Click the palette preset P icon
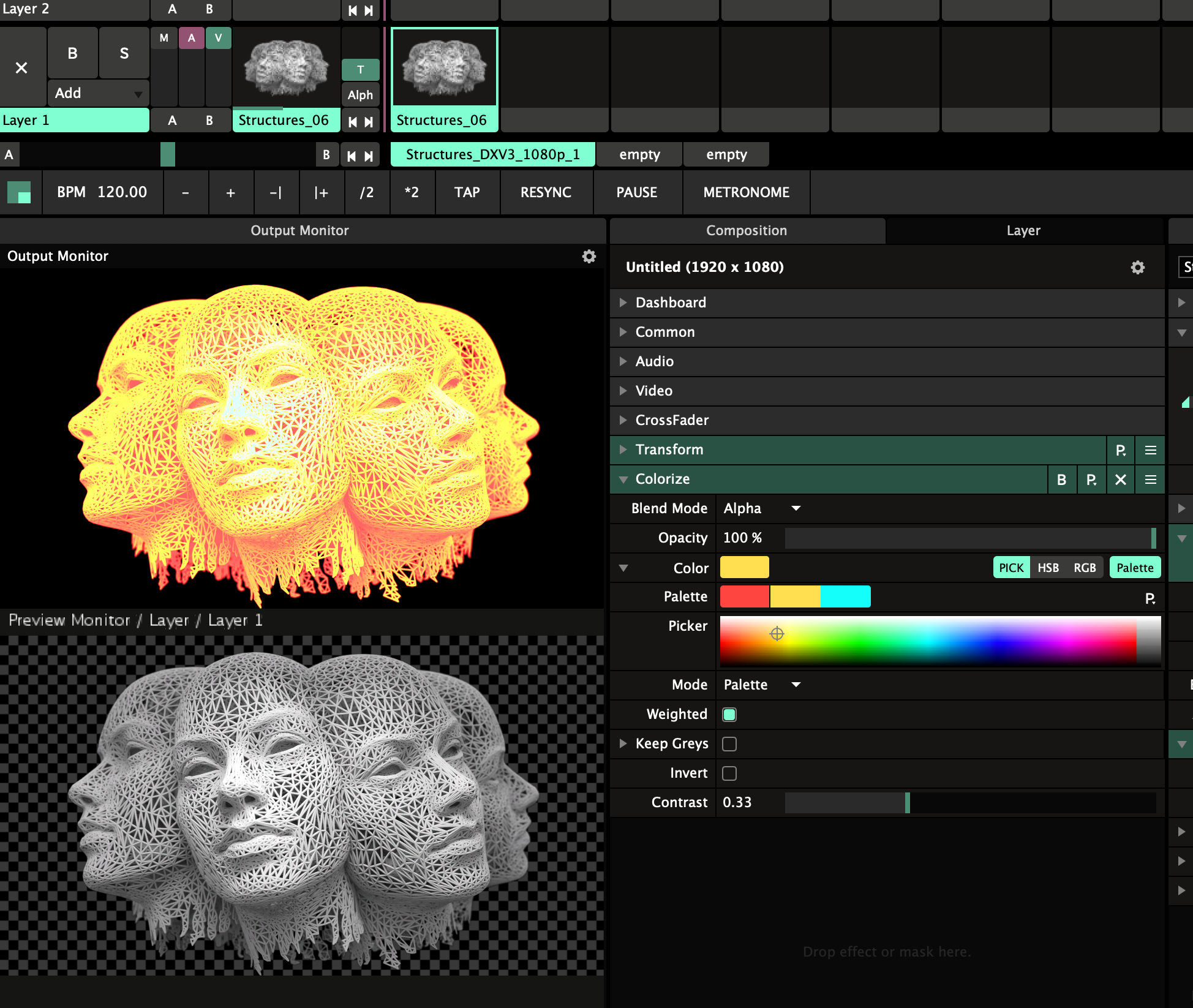The width and height of the screenshot is (1193, 1008). (x=1150, y=598)
